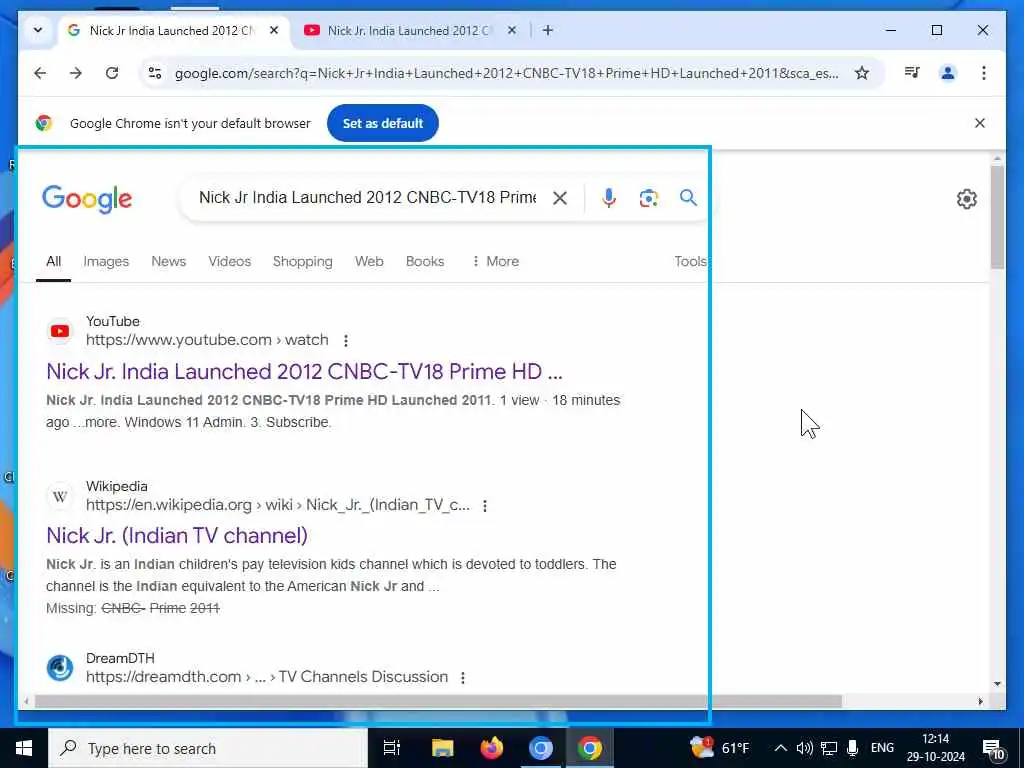
Task: Click the microphone icon in system tray
Action: tap(852, 748)
